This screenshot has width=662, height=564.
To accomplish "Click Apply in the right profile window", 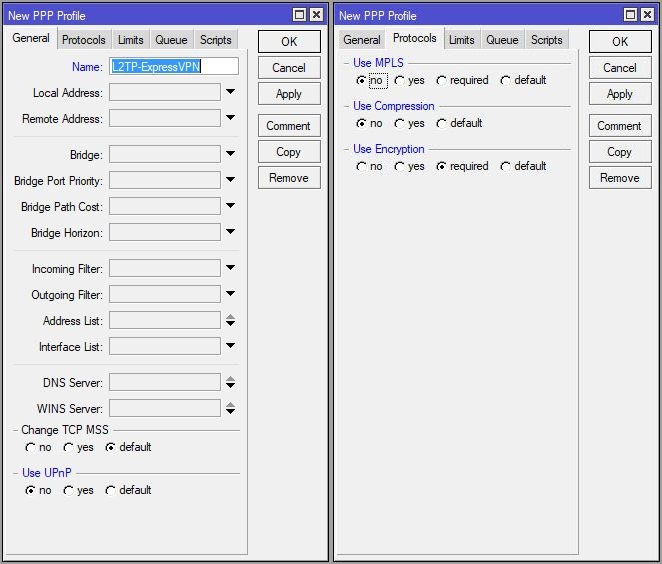I will click(620, 94).
